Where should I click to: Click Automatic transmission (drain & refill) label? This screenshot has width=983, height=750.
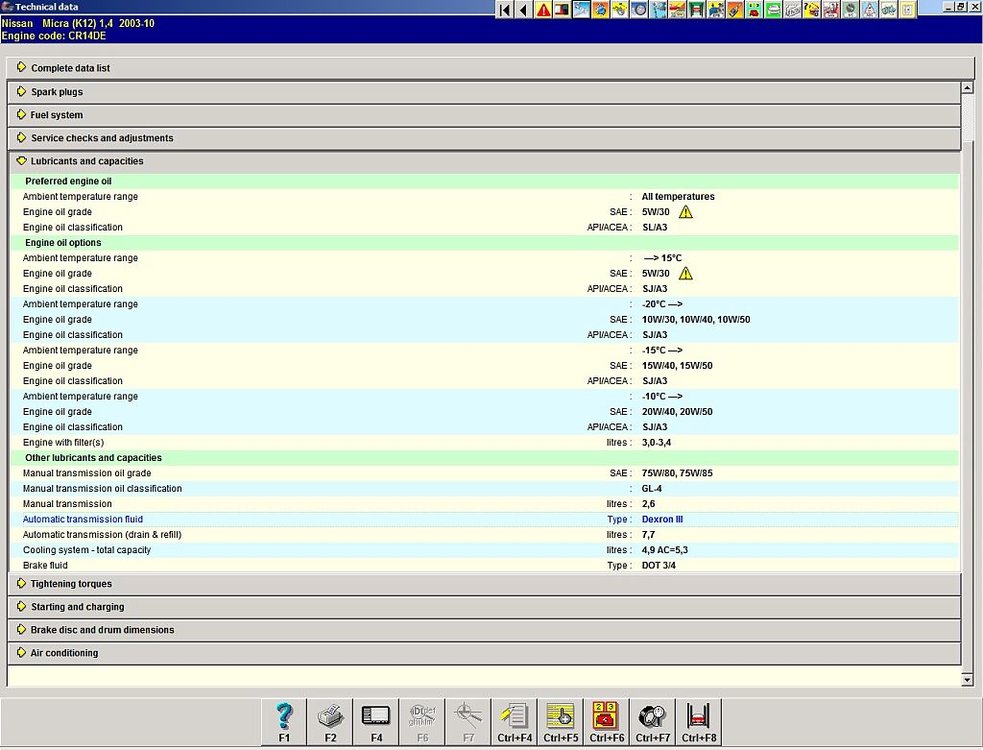coord(102,534)
